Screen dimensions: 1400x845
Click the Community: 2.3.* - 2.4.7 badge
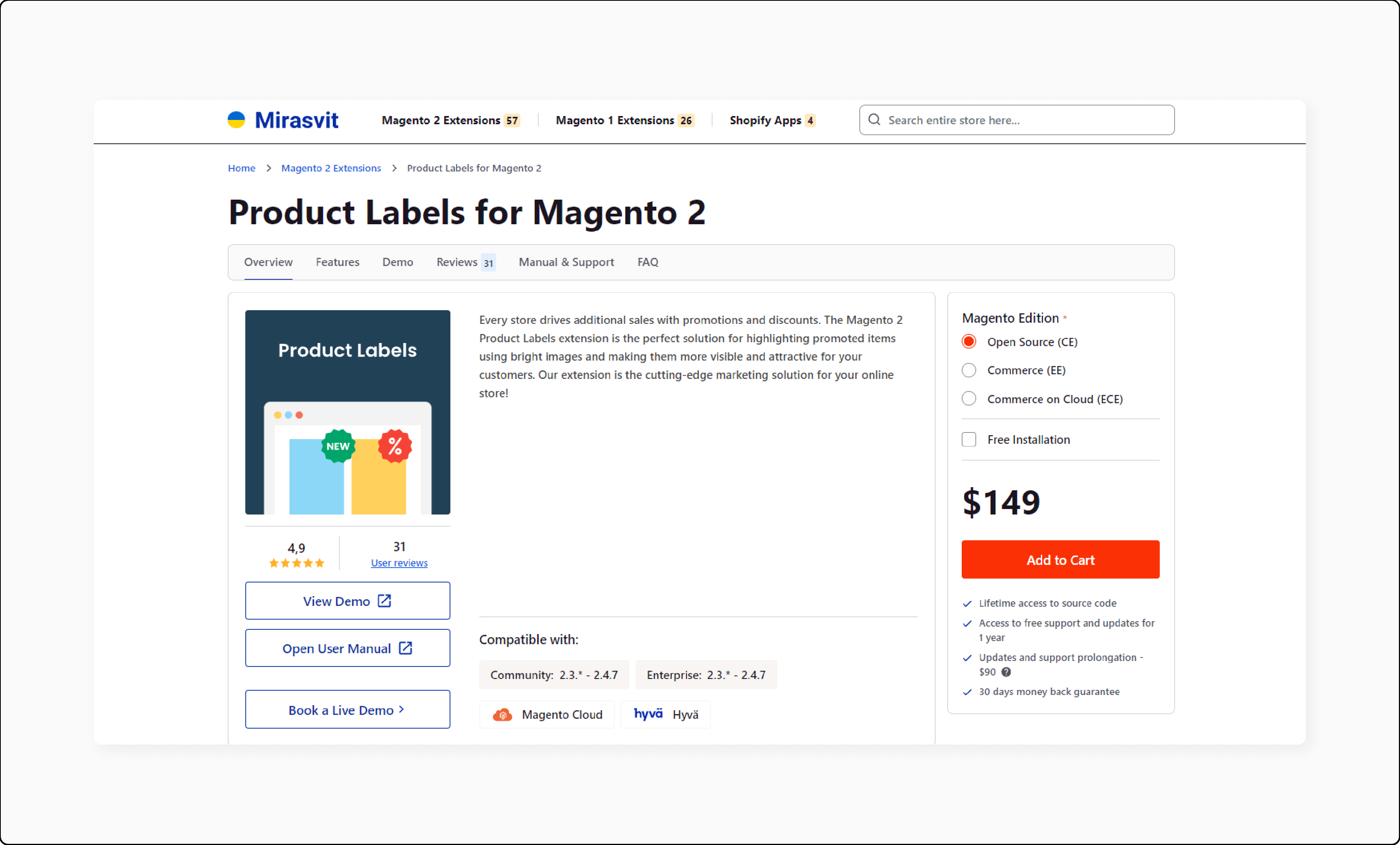pos(554,675)
